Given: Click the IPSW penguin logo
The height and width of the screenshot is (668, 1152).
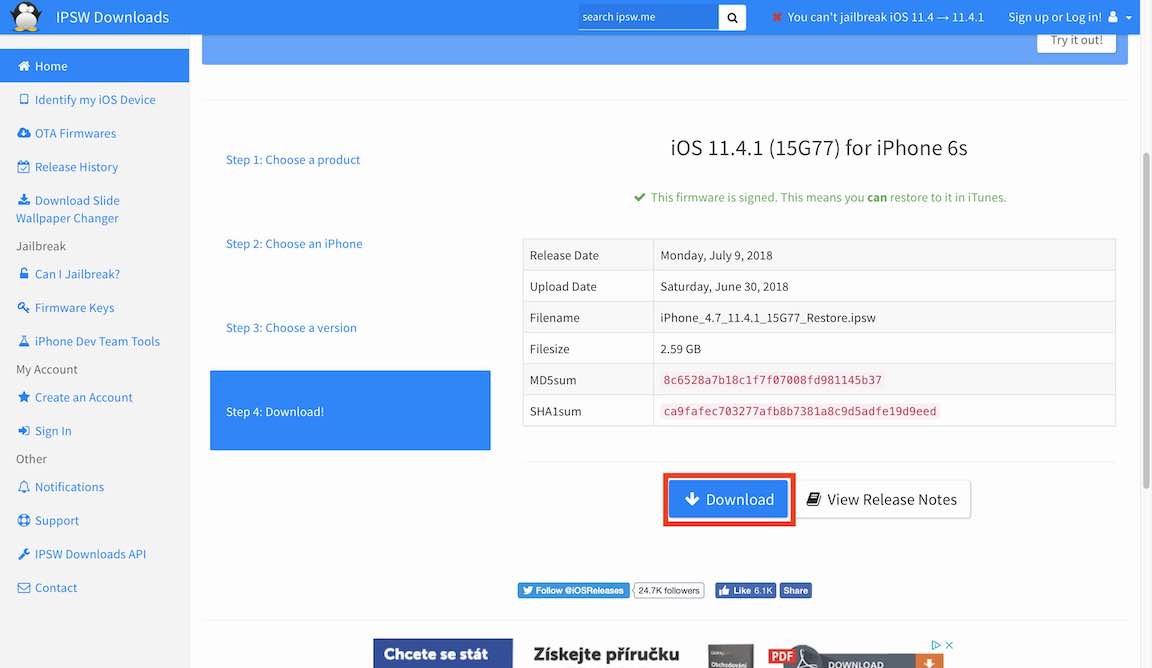Looking at the screenshot, I should click(x=26, y=16).
